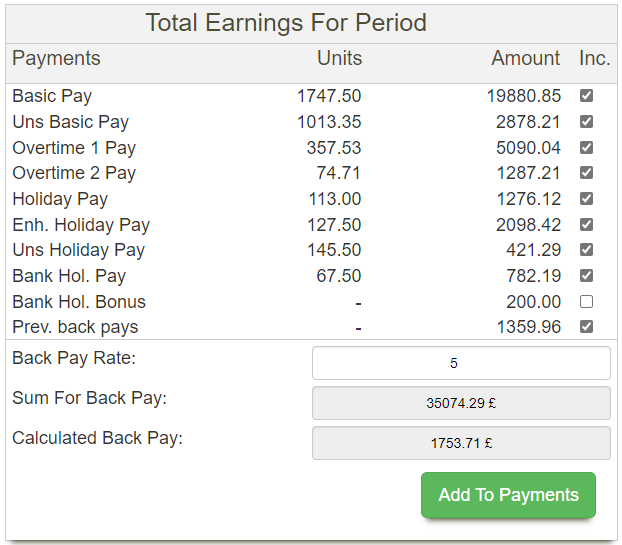Toggle Uns Basic Pay include checkbox
Image resolution: width=622 pixels, height=545 pixels.
coord(587,122)
